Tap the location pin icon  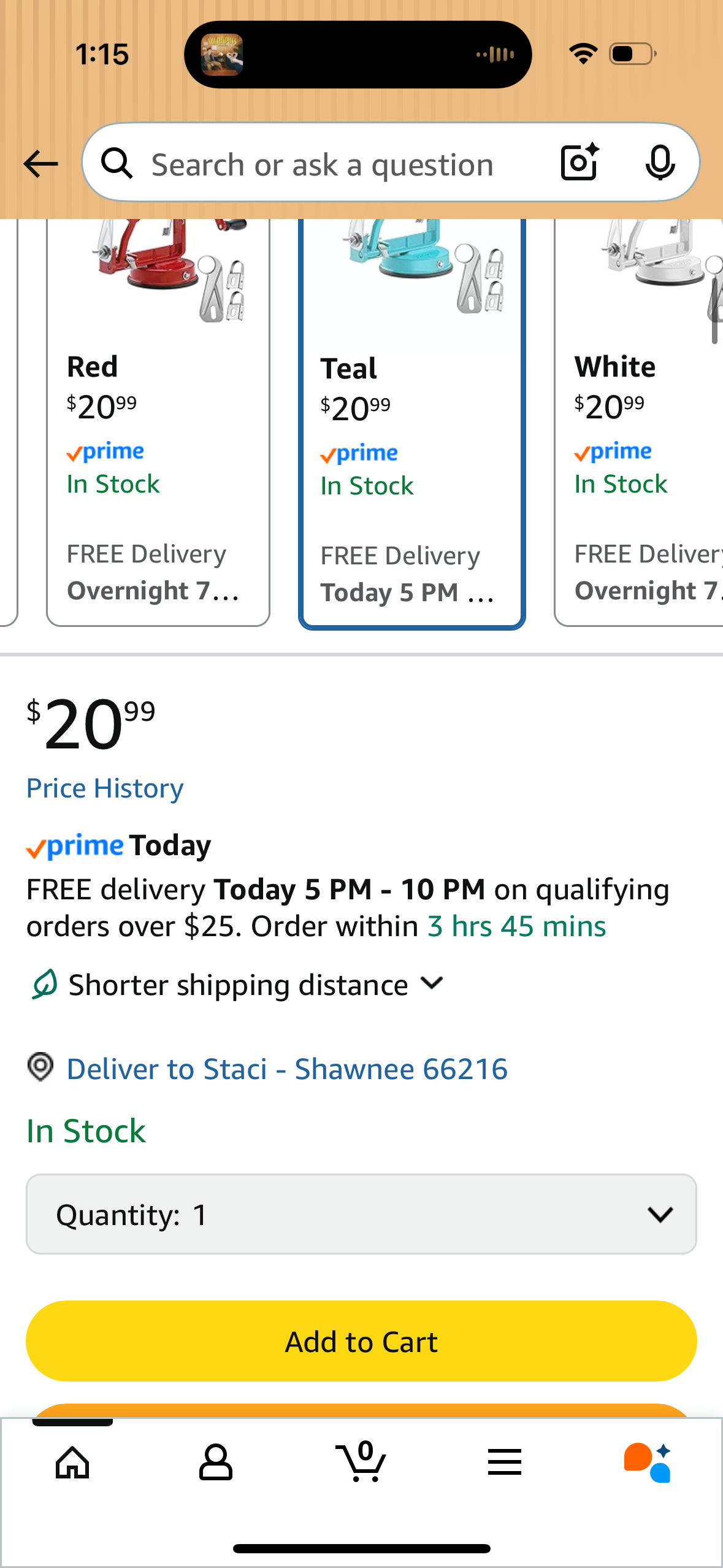pos(40,1067)
